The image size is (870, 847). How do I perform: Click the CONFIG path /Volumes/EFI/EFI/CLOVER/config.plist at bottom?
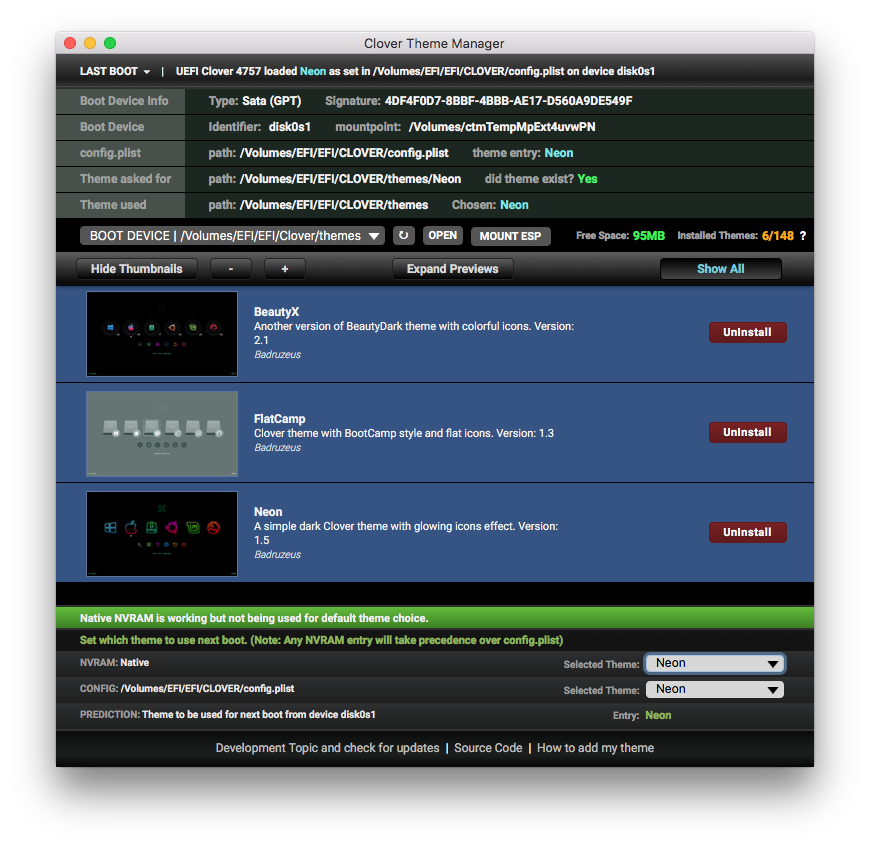[x=207, y=688]
